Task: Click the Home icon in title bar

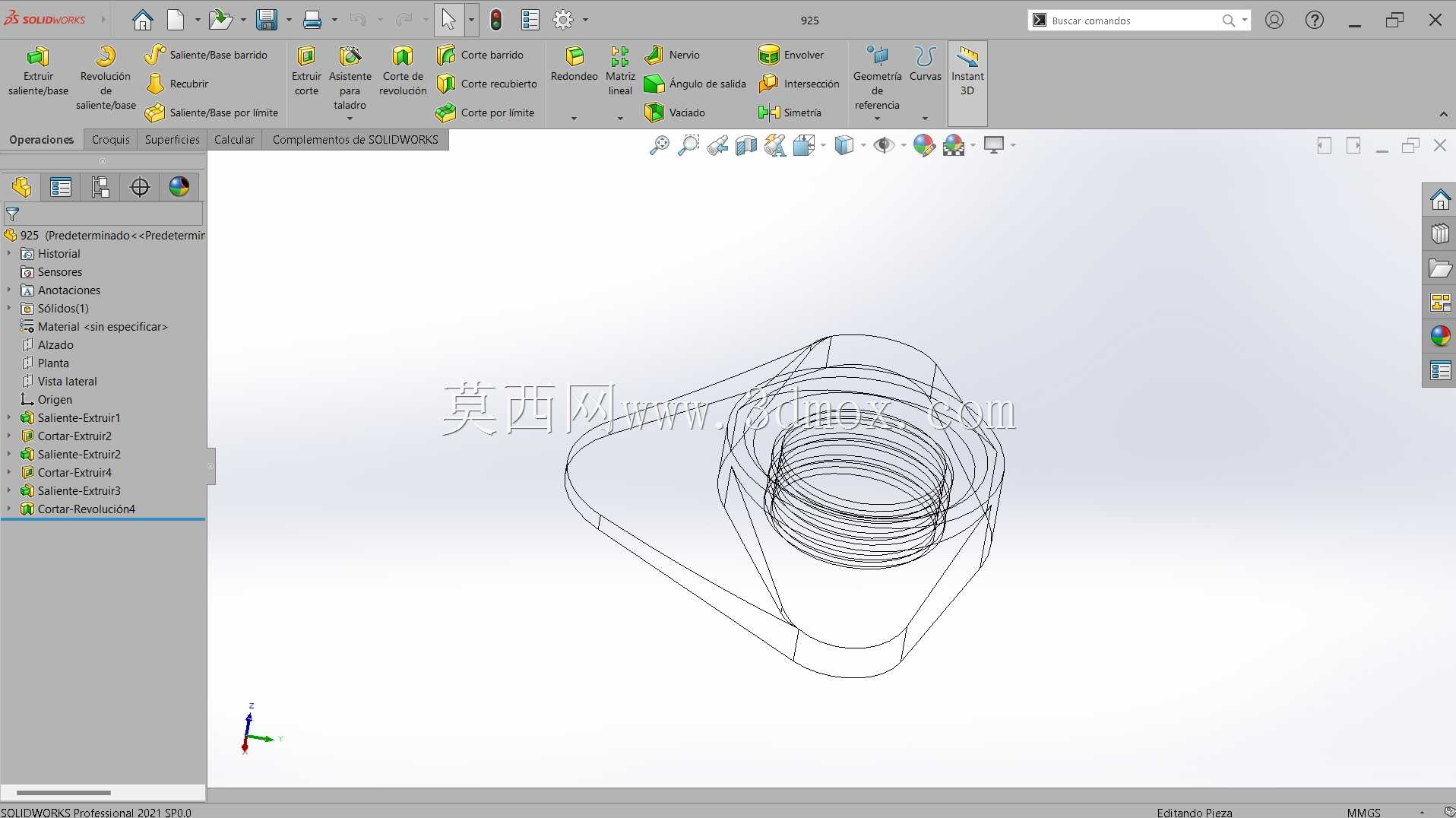Action: [x=143, y=20]
